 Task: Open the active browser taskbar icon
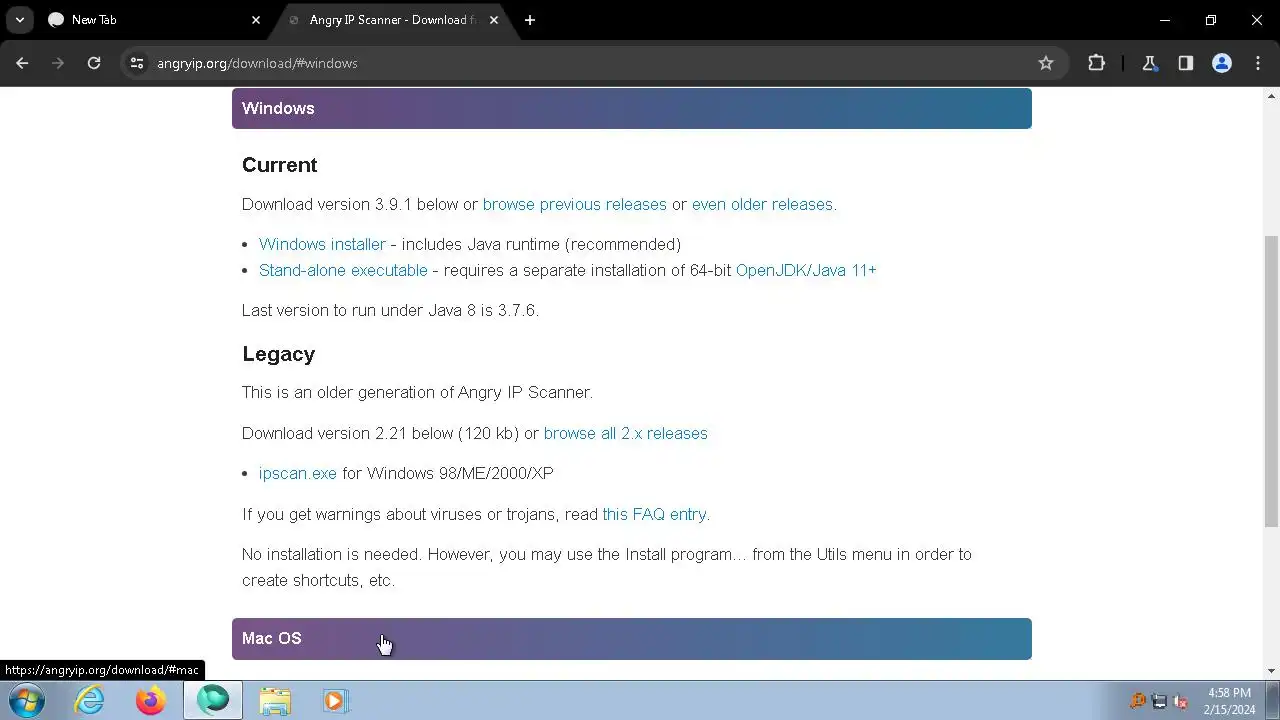click(213, 701)
